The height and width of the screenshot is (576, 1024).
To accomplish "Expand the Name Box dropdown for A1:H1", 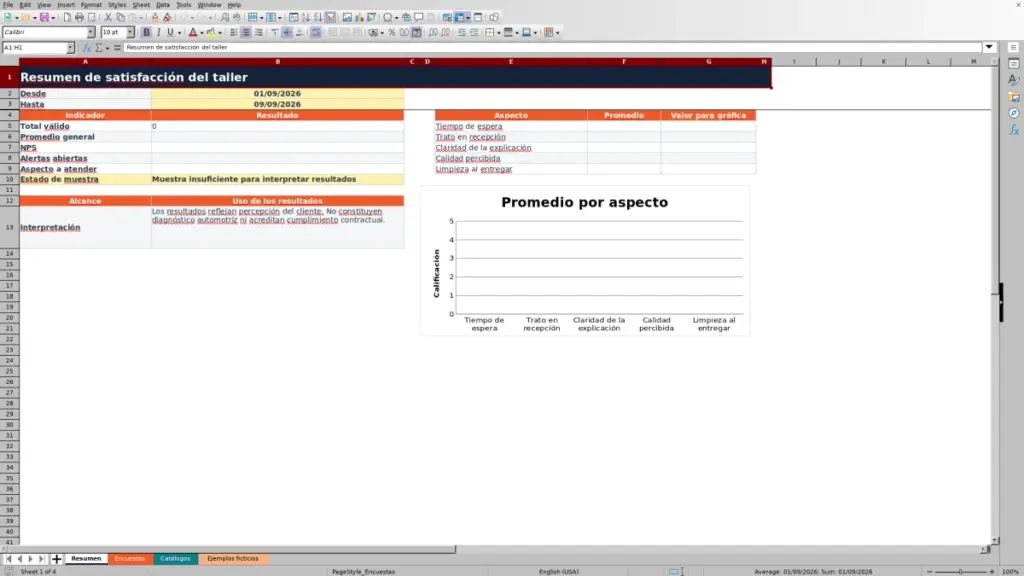I will [70, 48].
